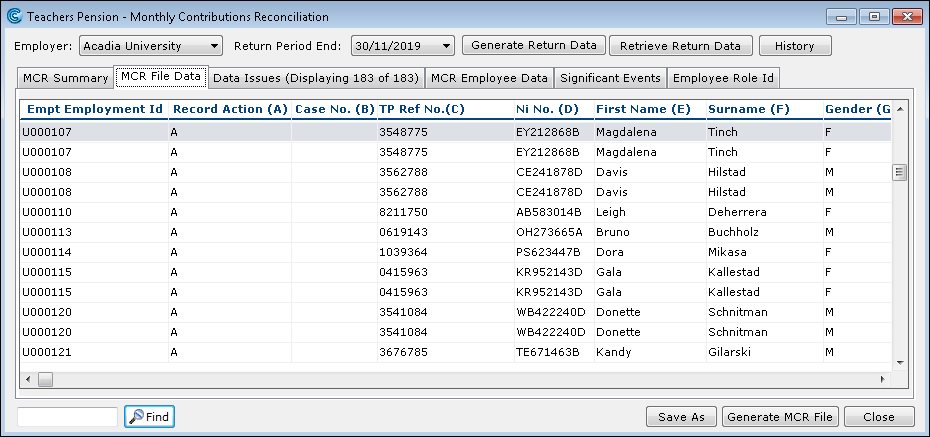
Task: Click Retrieve Return Data button
Action: point(680,46)
